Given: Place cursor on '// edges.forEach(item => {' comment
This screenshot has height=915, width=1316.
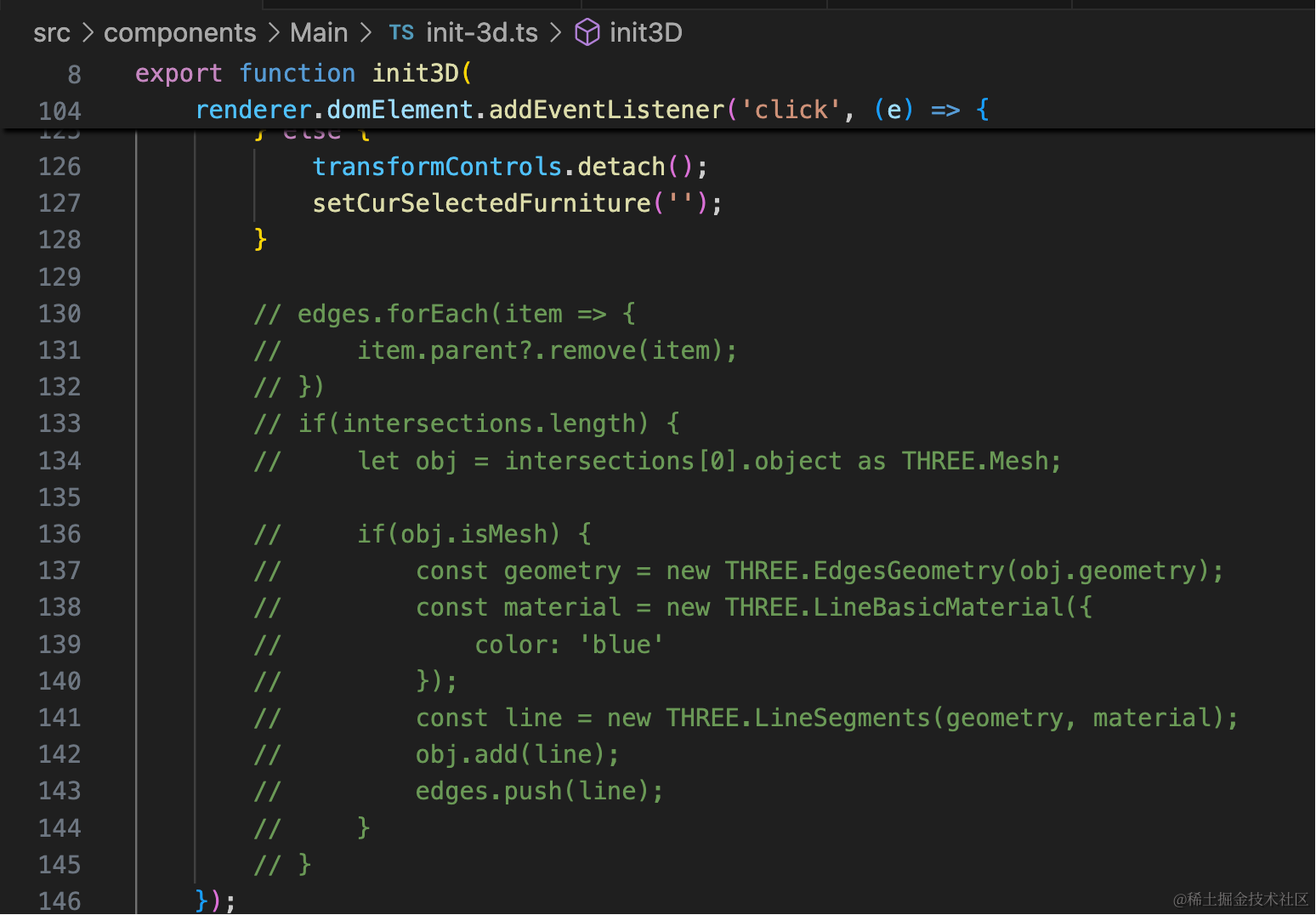Looking at the screenshot, I should coord(445,314).
